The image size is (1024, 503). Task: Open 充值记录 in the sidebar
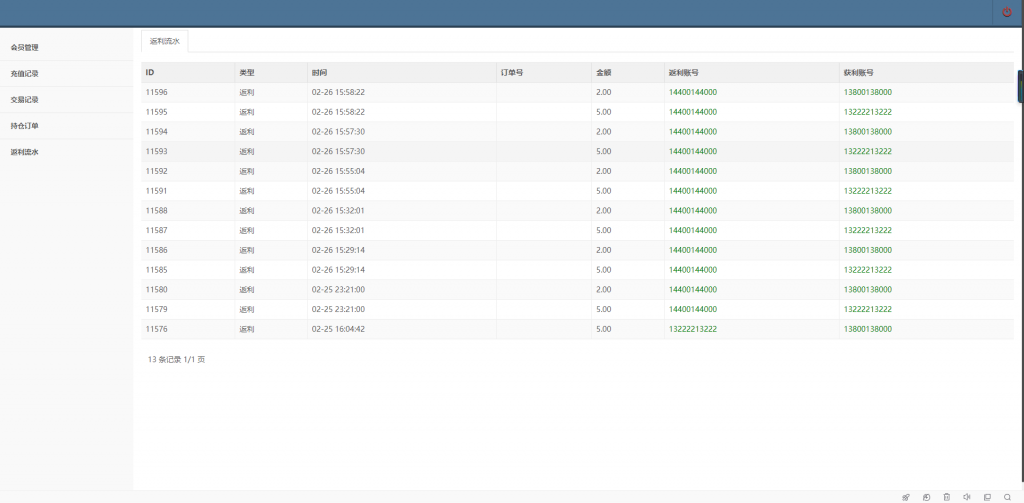point(24,74)
